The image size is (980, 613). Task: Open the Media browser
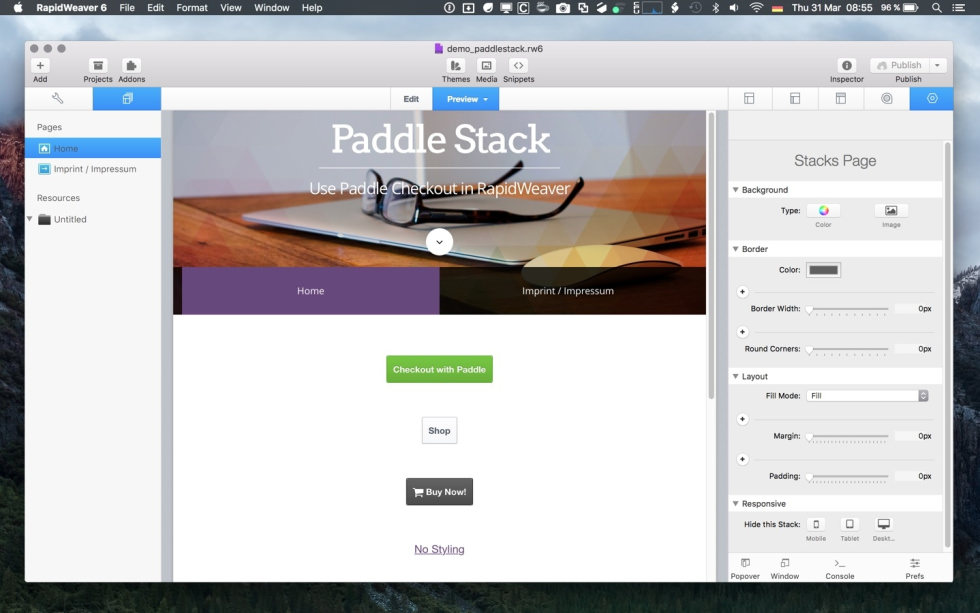click(486, 66)
